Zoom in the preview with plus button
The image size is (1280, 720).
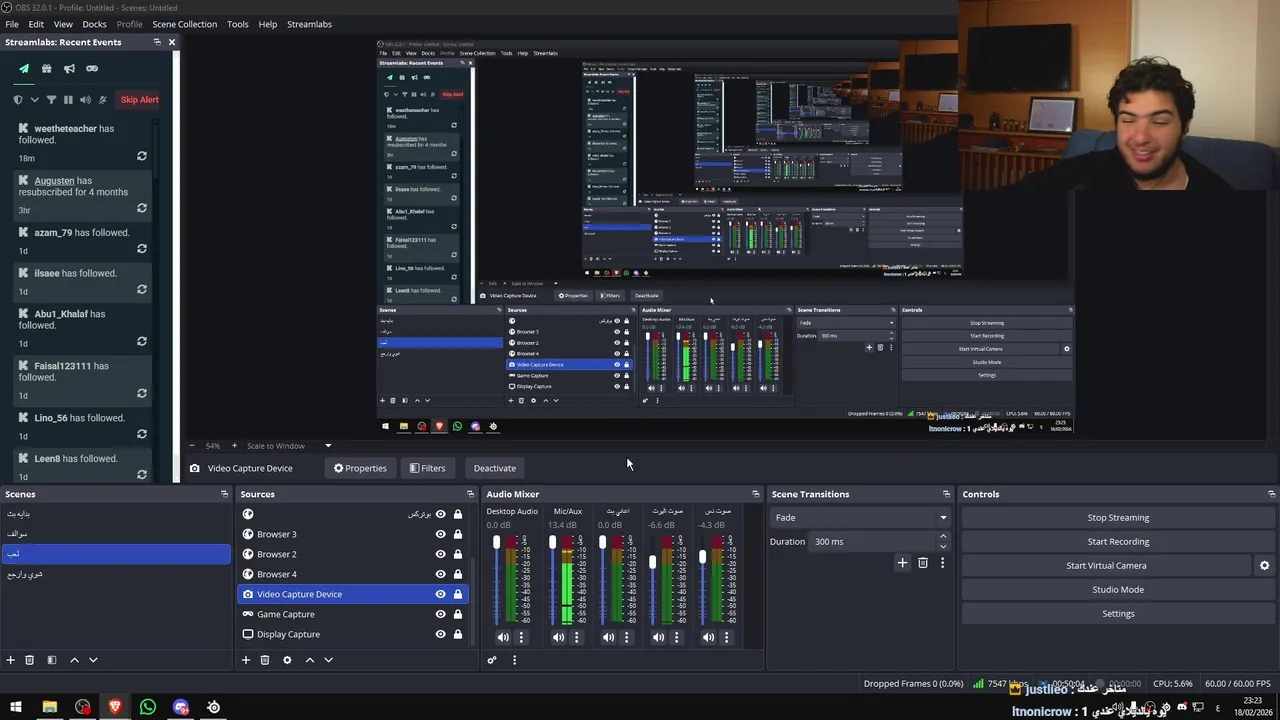coord(234,446)
